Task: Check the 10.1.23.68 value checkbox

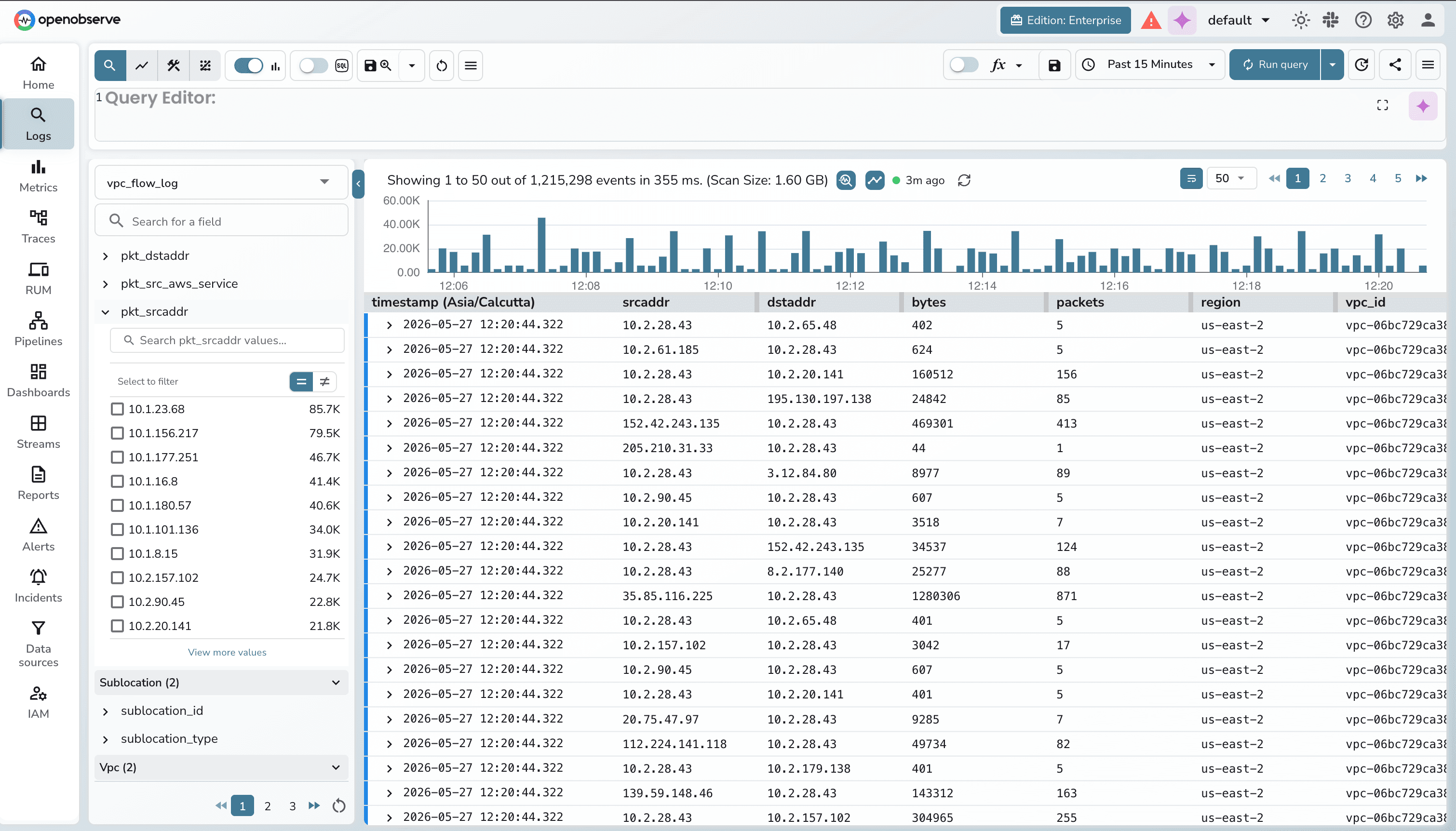Action: [117, 409]
